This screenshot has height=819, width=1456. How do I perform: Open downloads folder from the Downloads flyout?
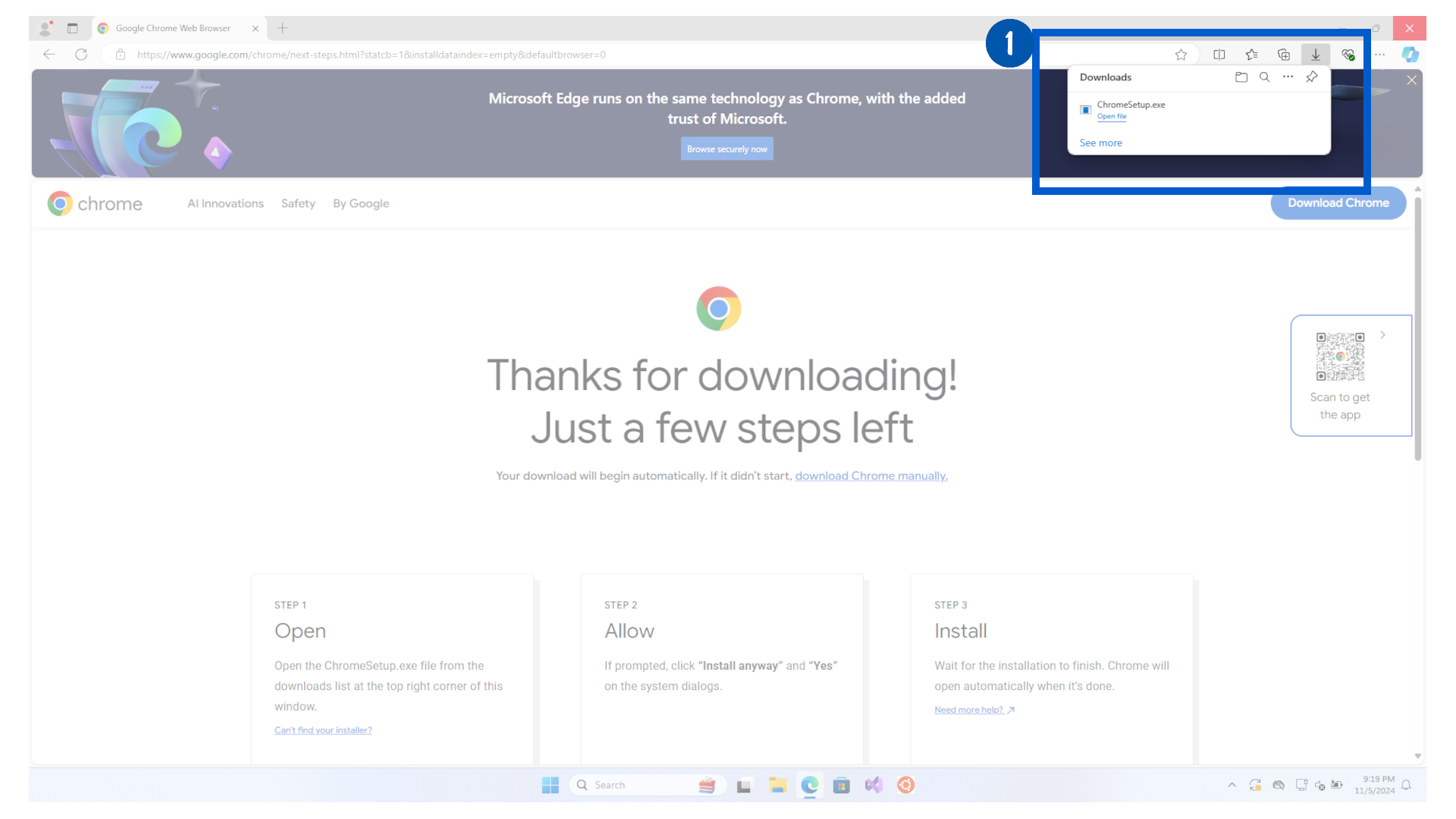click(1241, 77)
